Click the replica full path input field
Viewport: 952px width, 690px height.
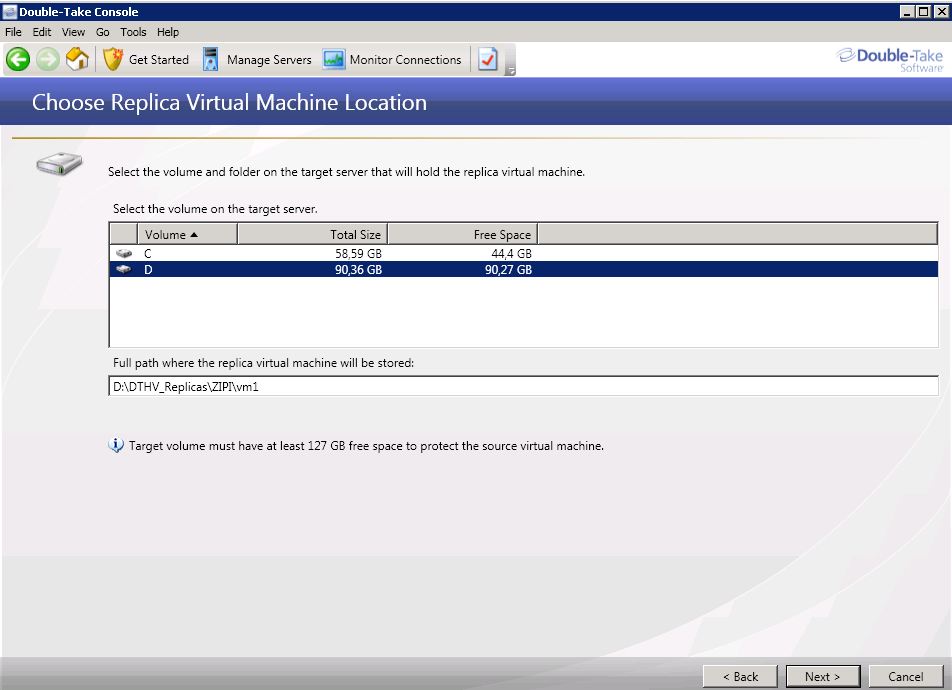pos(523,386)
